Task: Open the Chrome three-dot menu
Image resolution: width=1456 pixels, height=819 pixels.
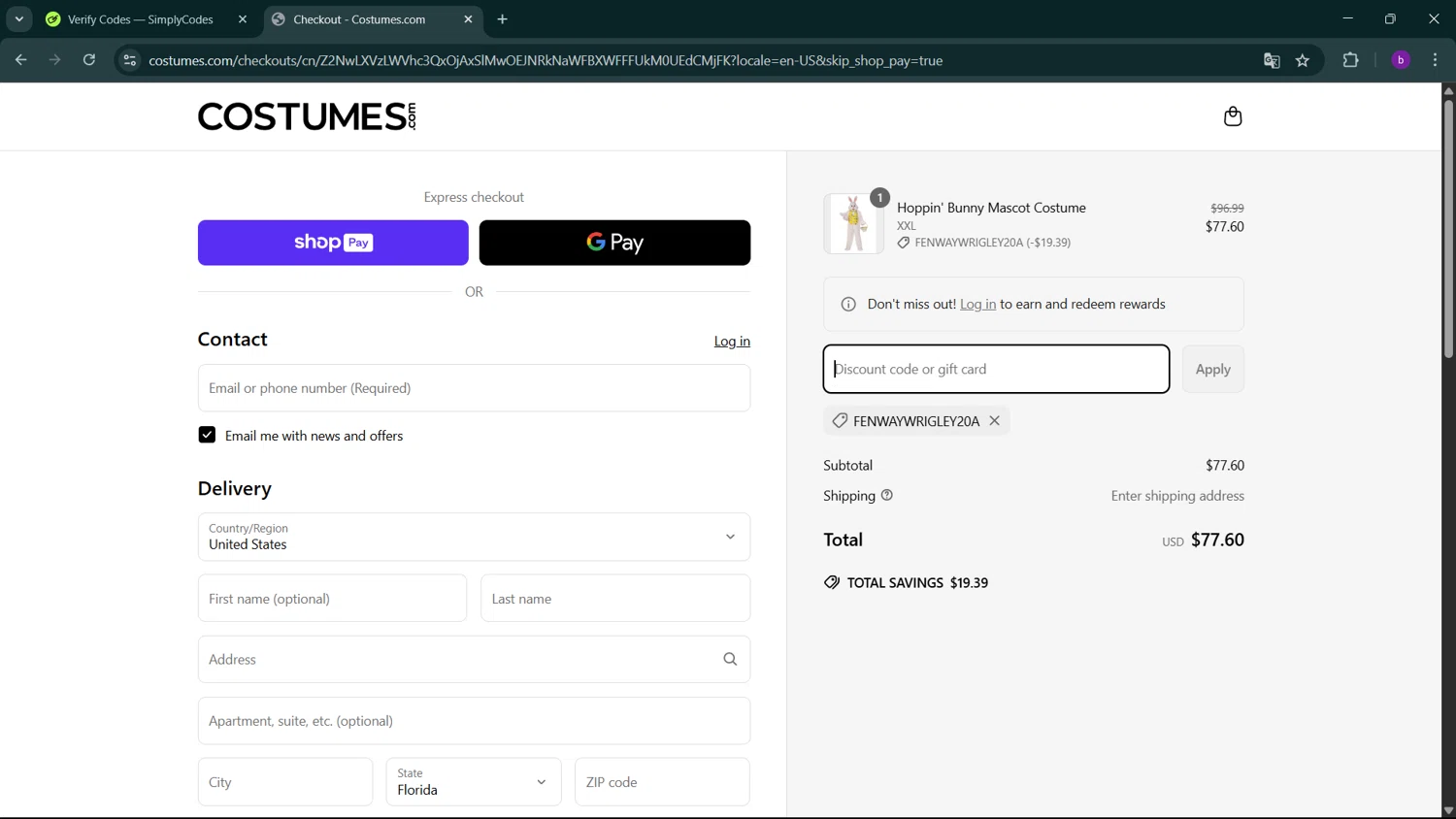Action: 1436,60
